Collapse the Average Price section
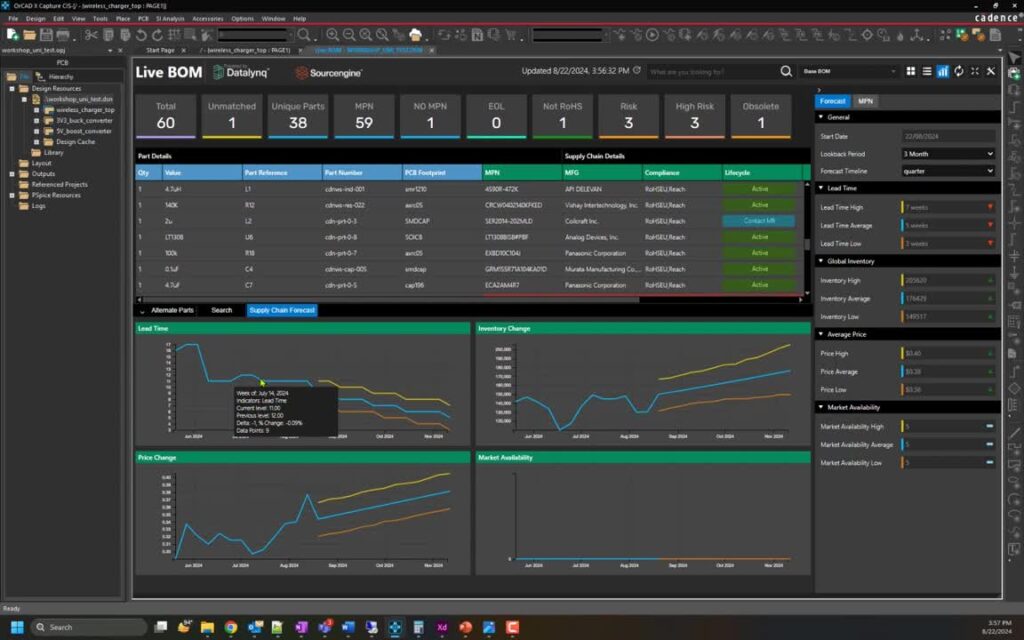Screen dimensions: 1024x640 click(x=821, y=334)
